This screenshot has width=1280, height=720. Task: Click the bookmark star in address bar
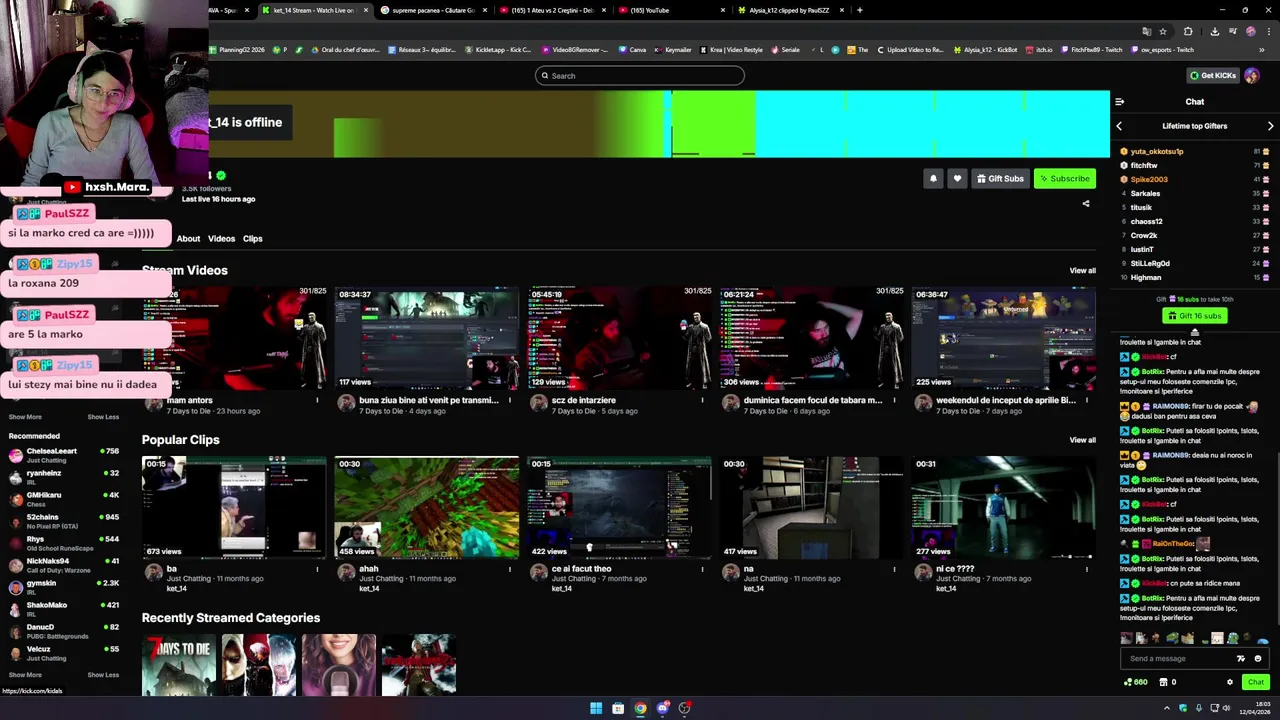pyautogui.click(x=1163, y=31)
